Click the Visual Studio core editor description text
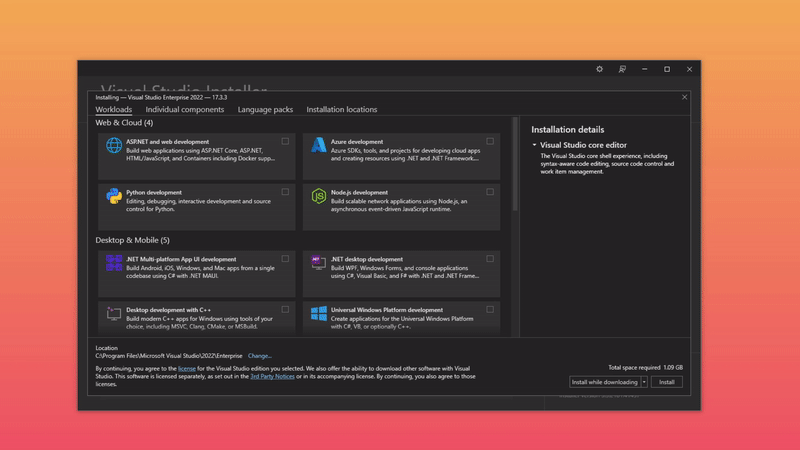The height and width of the screenshot is (450, 800). click(607, 164)
